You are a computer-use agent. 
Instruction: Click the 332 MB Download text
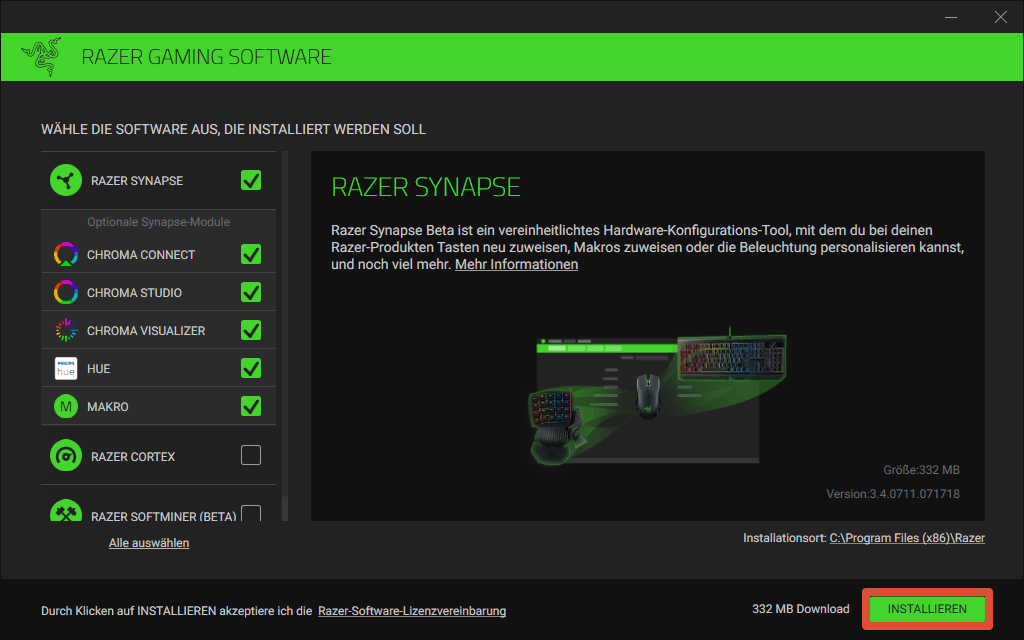point(801,609)
